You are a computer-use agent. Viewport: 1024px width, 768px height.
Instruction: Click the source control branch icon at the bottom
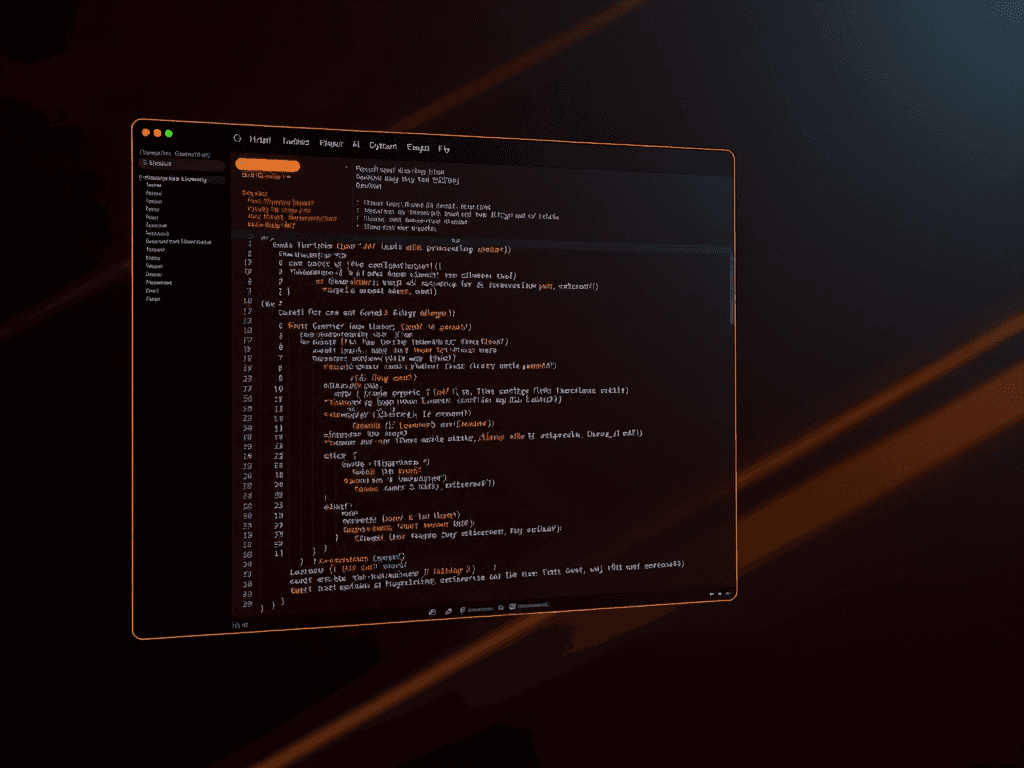tap(463, 605)
